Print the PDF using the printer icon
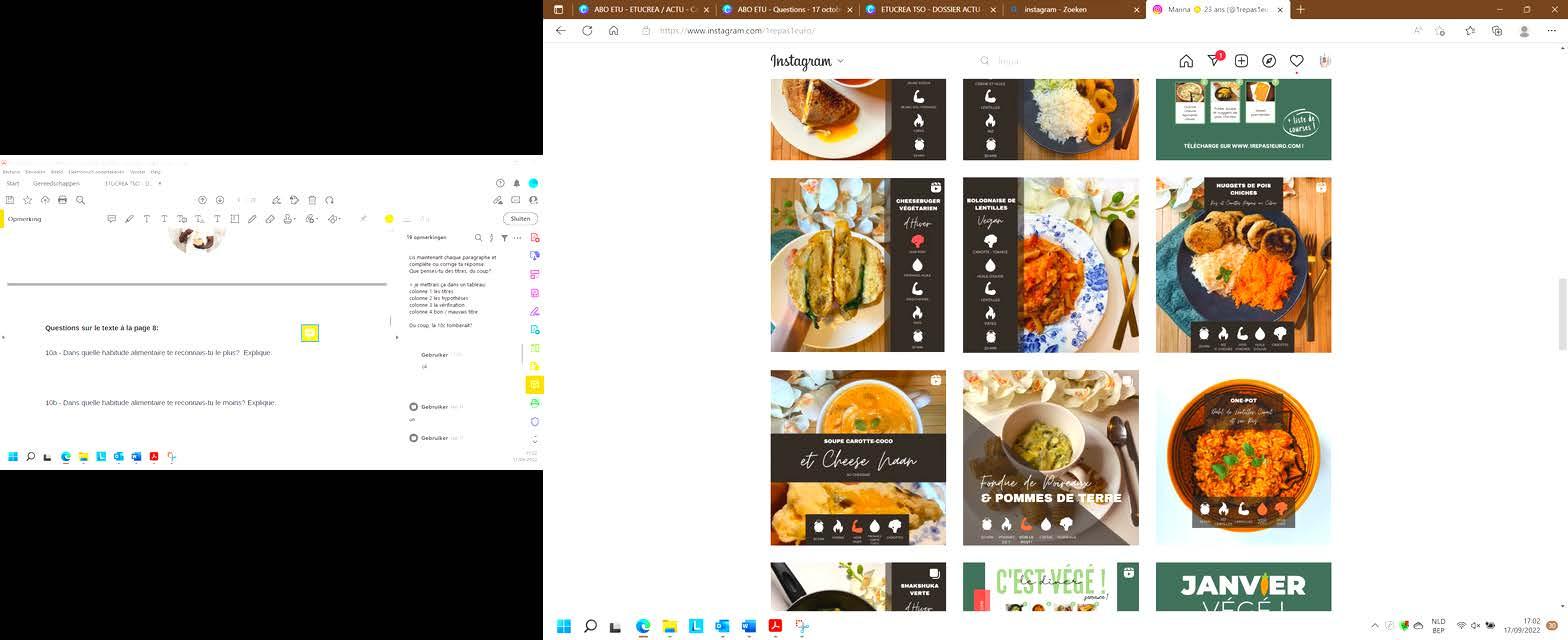 [x=62, y=200]
